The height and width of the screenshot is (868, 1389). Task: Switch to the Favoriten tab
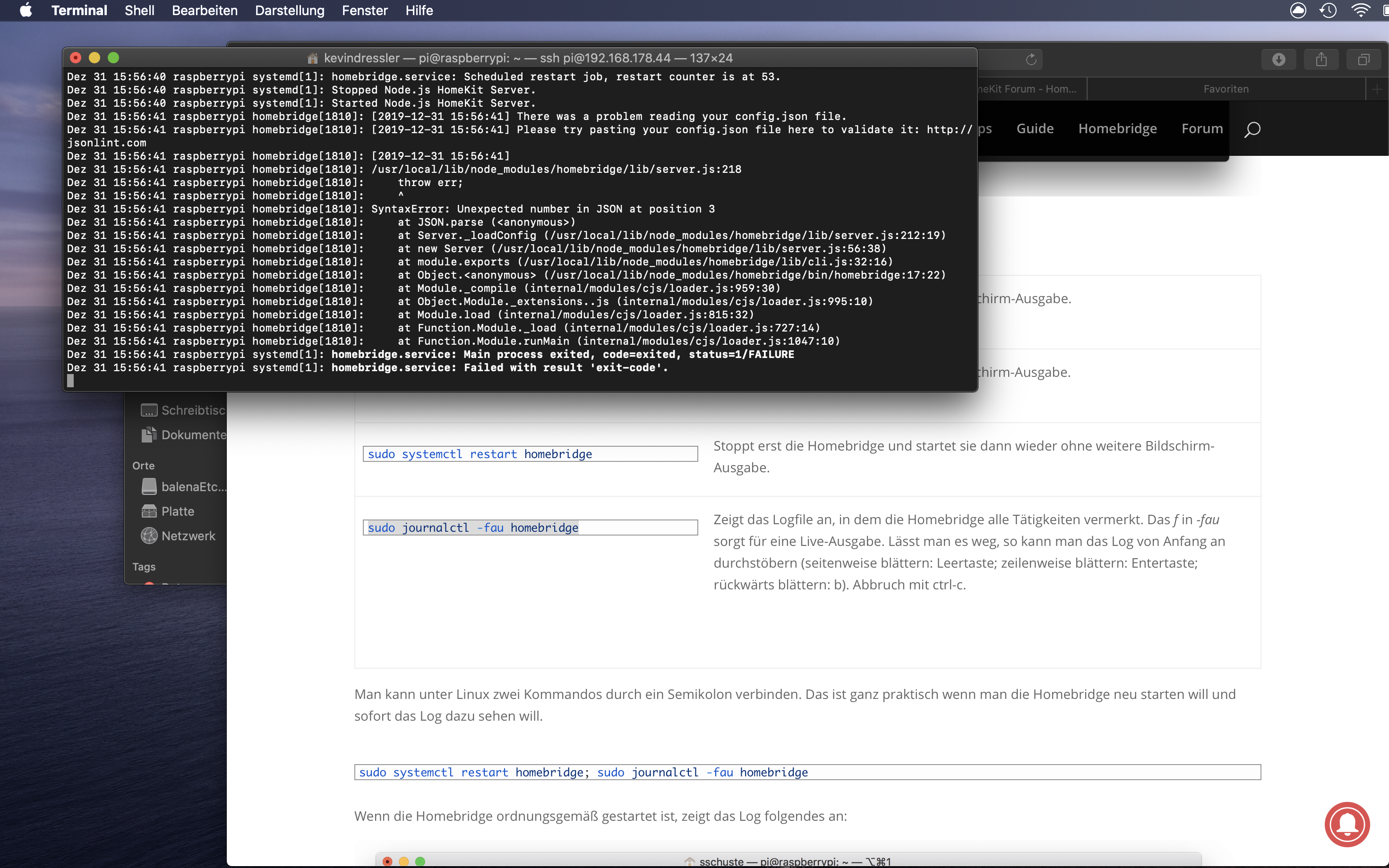tap(1226, 89)
